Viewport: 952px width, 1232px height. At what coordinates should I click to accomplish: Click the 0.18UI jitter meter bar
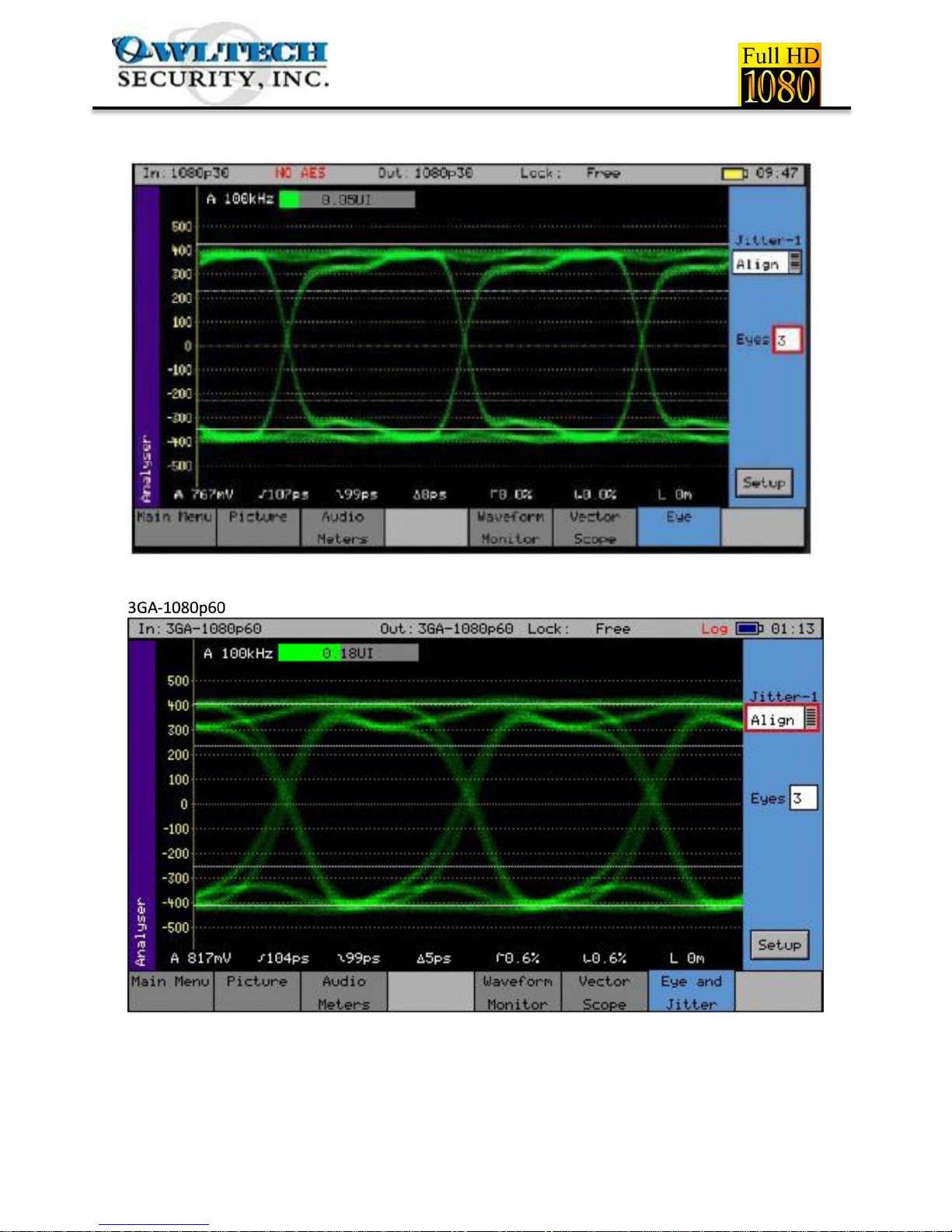pyautogui.click(x=348, y=654)
